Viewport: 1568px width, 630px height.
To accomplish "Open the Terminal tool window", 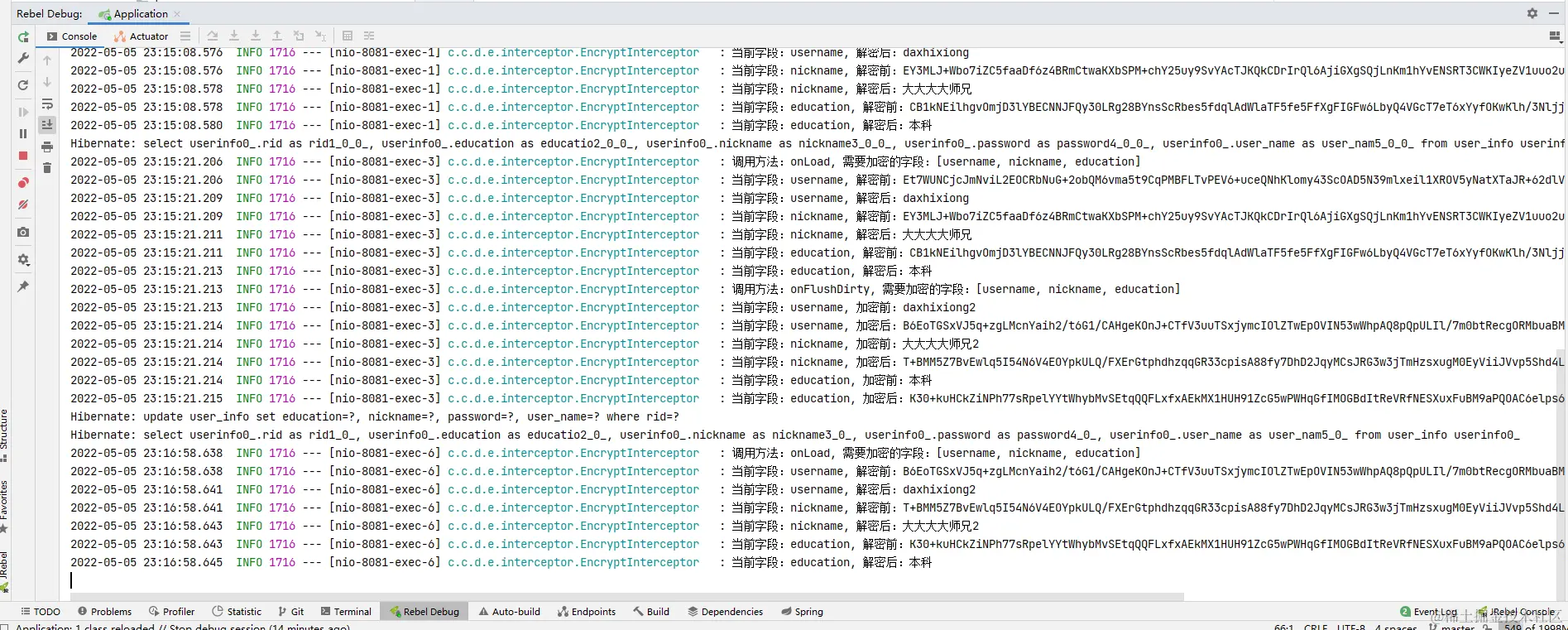I will point(346,612).
